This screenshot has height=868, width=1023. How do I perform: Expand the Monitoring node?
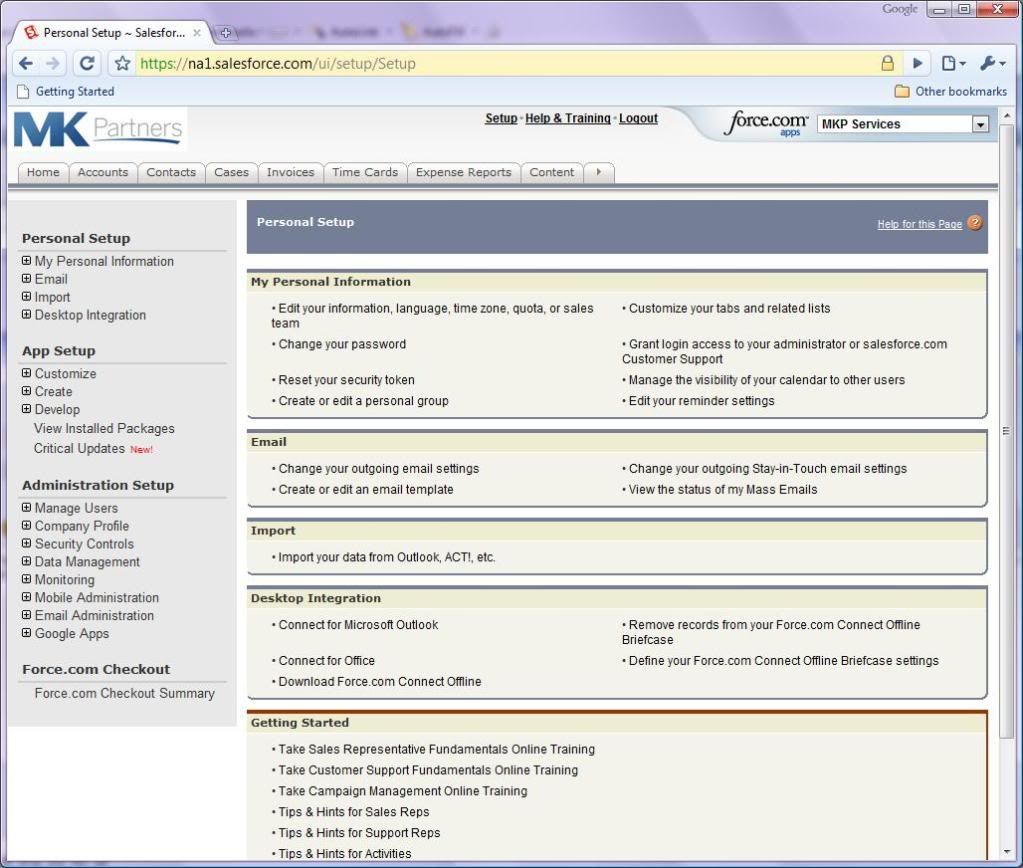[x=26, y=580]
